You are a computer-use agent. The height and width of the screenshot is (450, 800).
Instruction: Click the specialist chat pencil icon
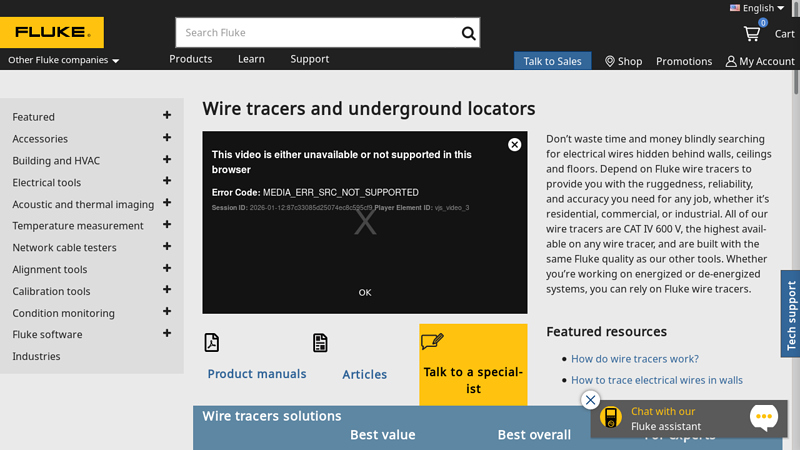[432, 341]
